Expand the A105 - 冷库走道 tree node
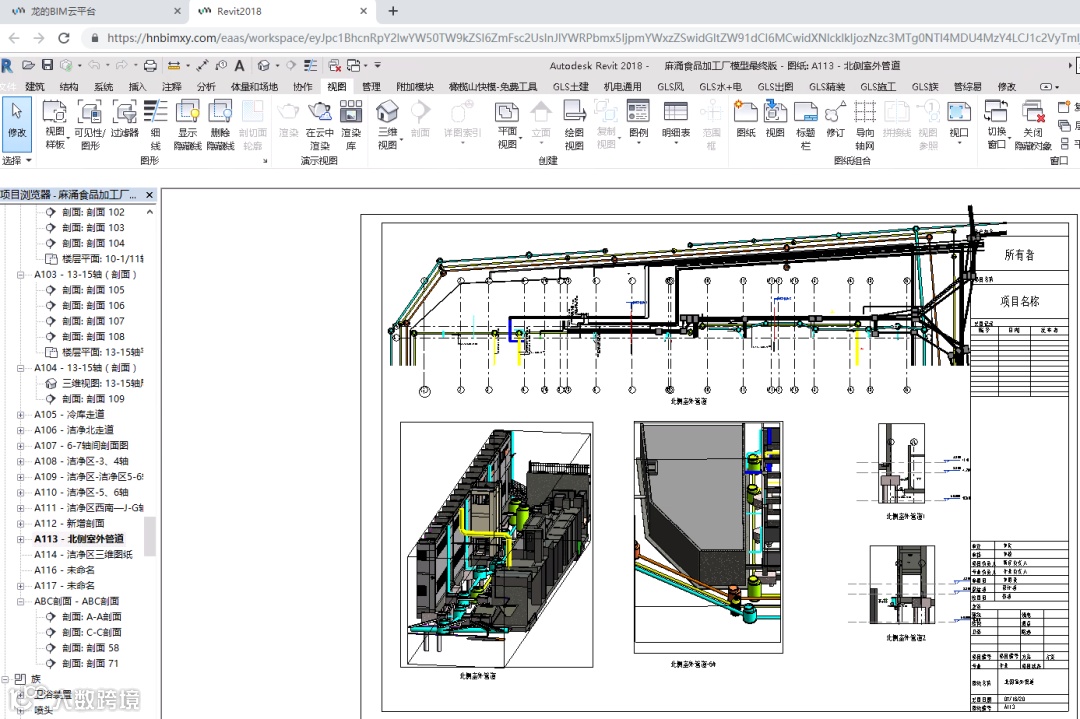 coord(21,414)
